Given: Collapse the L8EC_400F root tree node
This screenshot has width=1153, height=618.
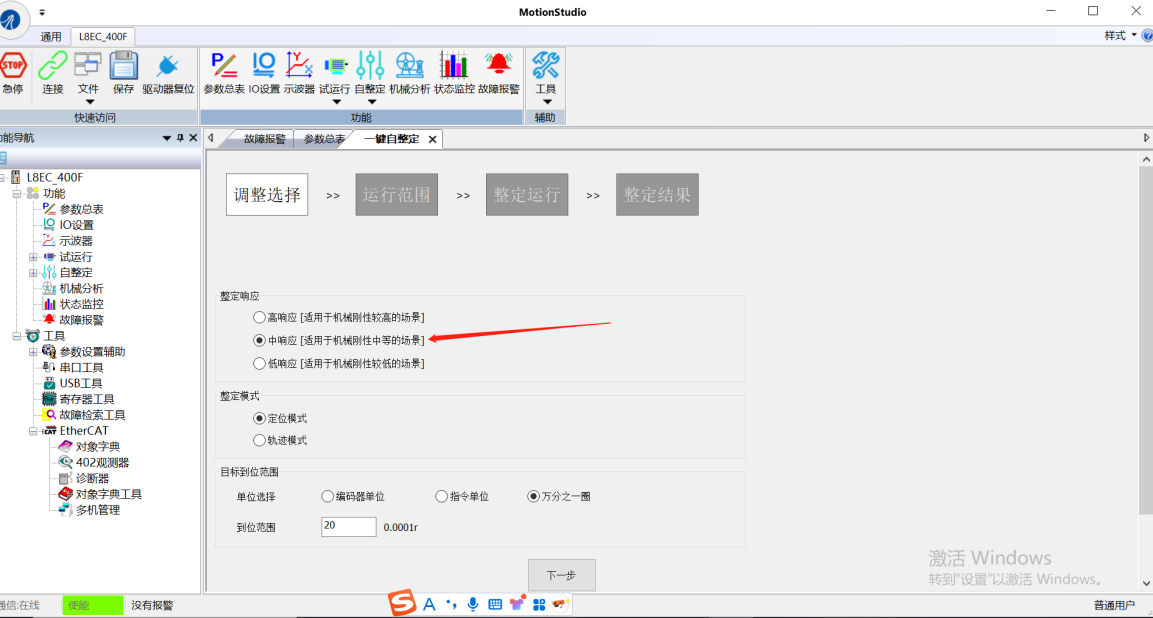Looking at the screenshot, I should [3, 177].
